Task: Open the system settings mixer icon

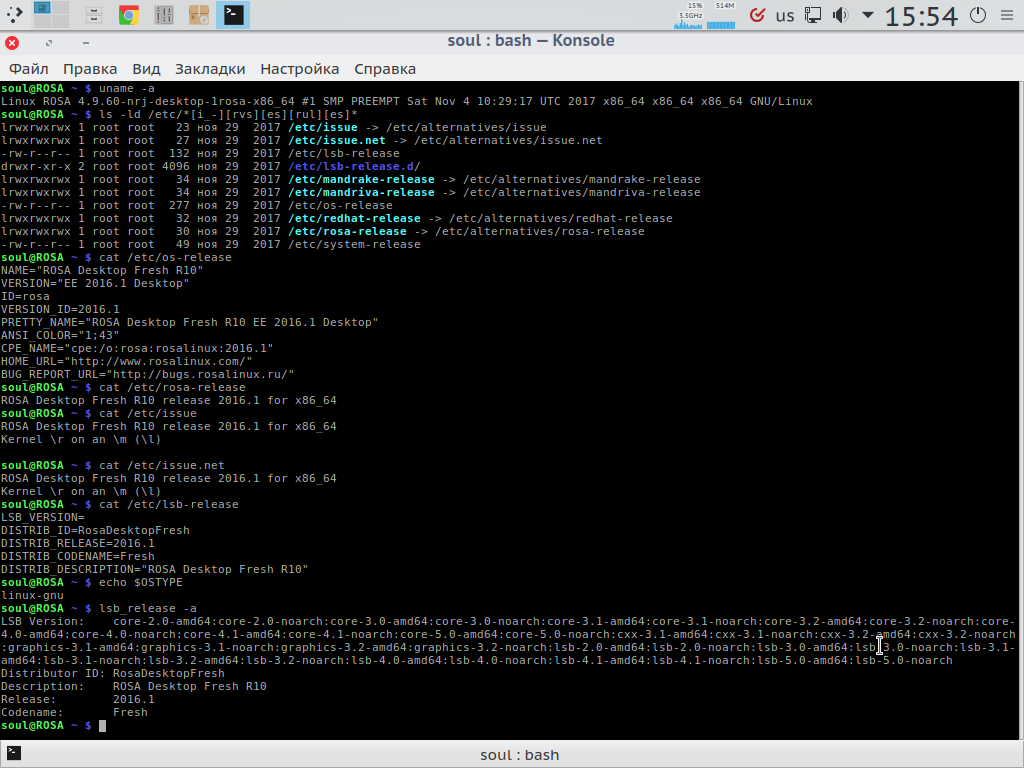Action: (x=163, y=14)
